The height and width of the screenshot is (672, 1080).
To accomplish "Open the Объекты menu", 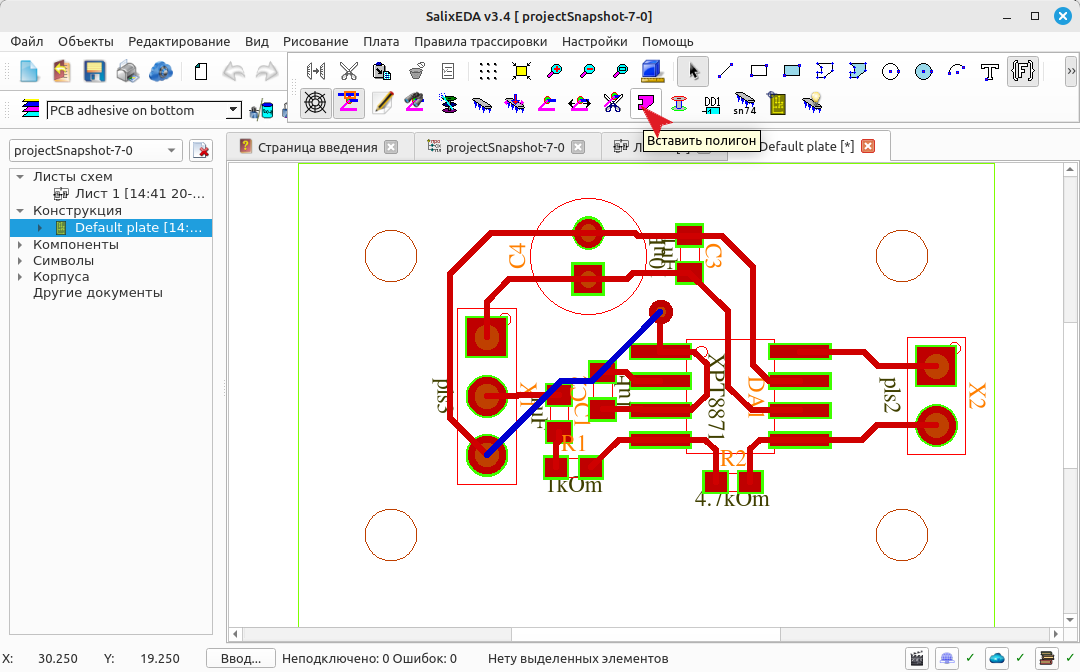I will pos(85,41).
